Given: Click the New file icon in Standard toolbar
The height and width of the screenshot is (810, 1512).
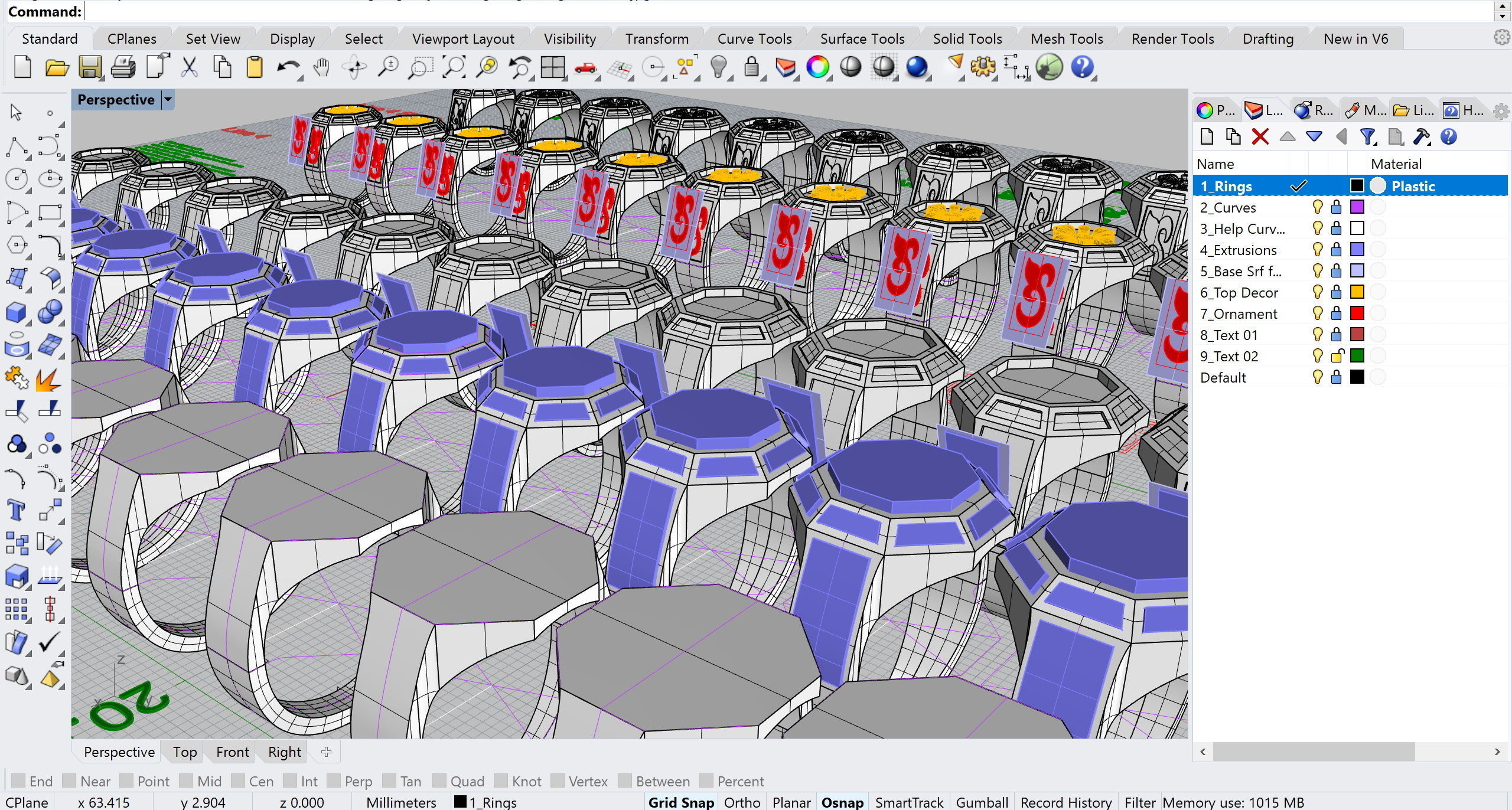Looking at the screenshot, I should (x=22, y=67).
